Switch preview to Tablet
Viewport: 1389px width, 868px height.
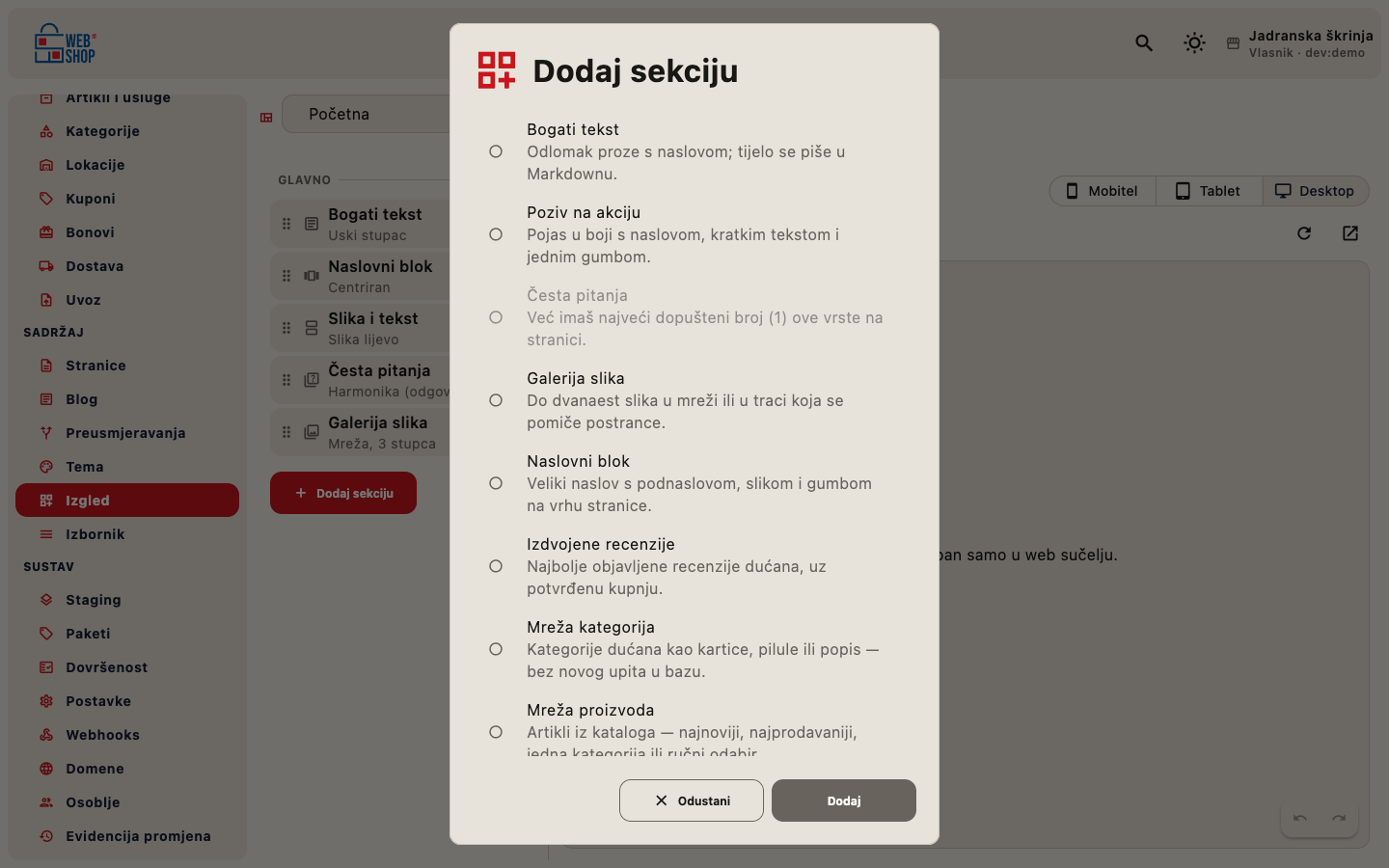(x=1209, y=191)
